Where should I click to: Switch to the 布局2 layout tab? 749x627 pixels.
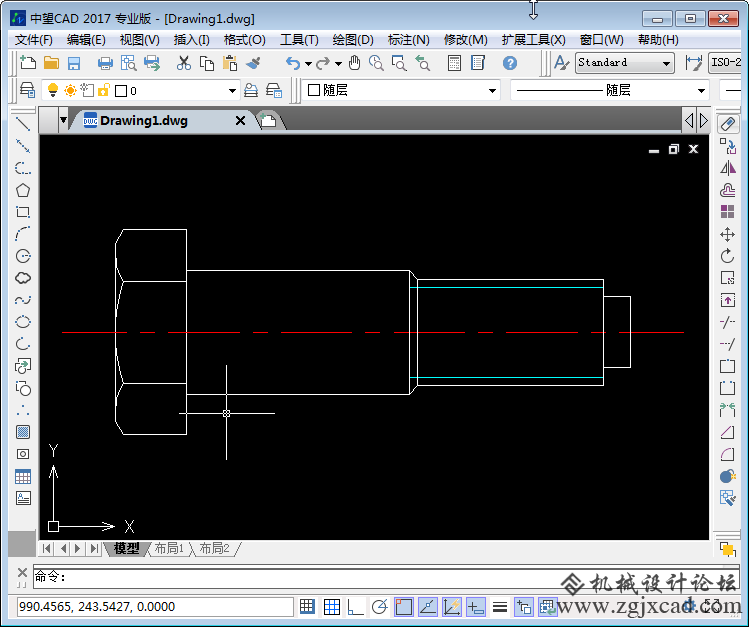(214, 548)
